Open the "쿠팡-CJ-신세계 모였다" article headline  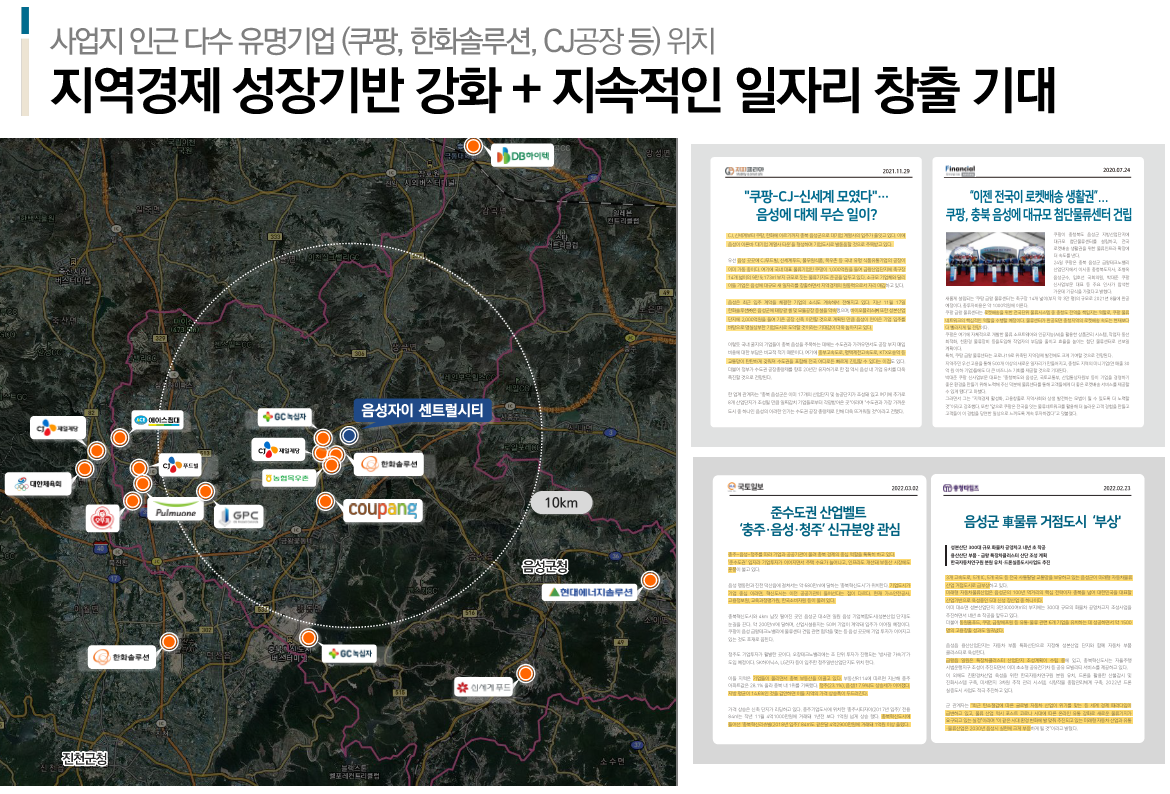tap(816, 206)
